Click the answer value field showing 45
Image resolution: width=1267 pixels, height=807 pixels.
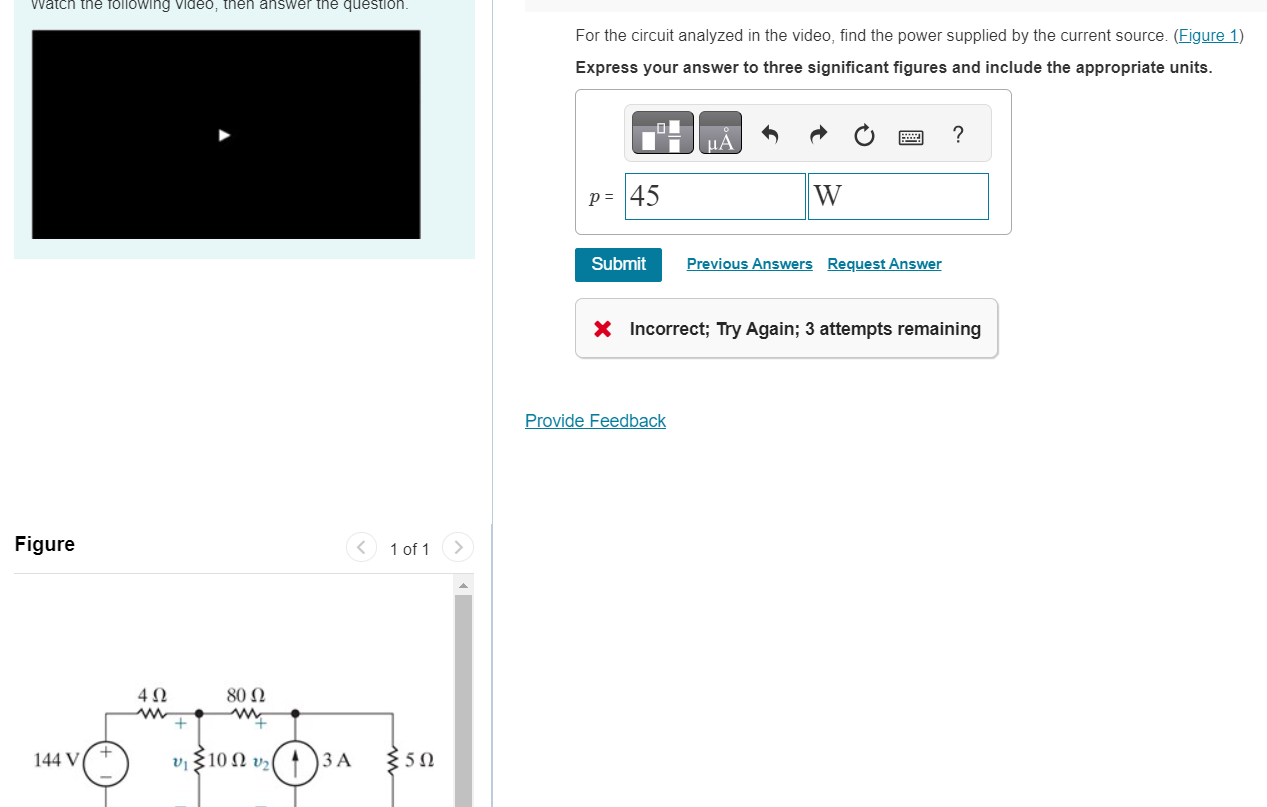714,196
